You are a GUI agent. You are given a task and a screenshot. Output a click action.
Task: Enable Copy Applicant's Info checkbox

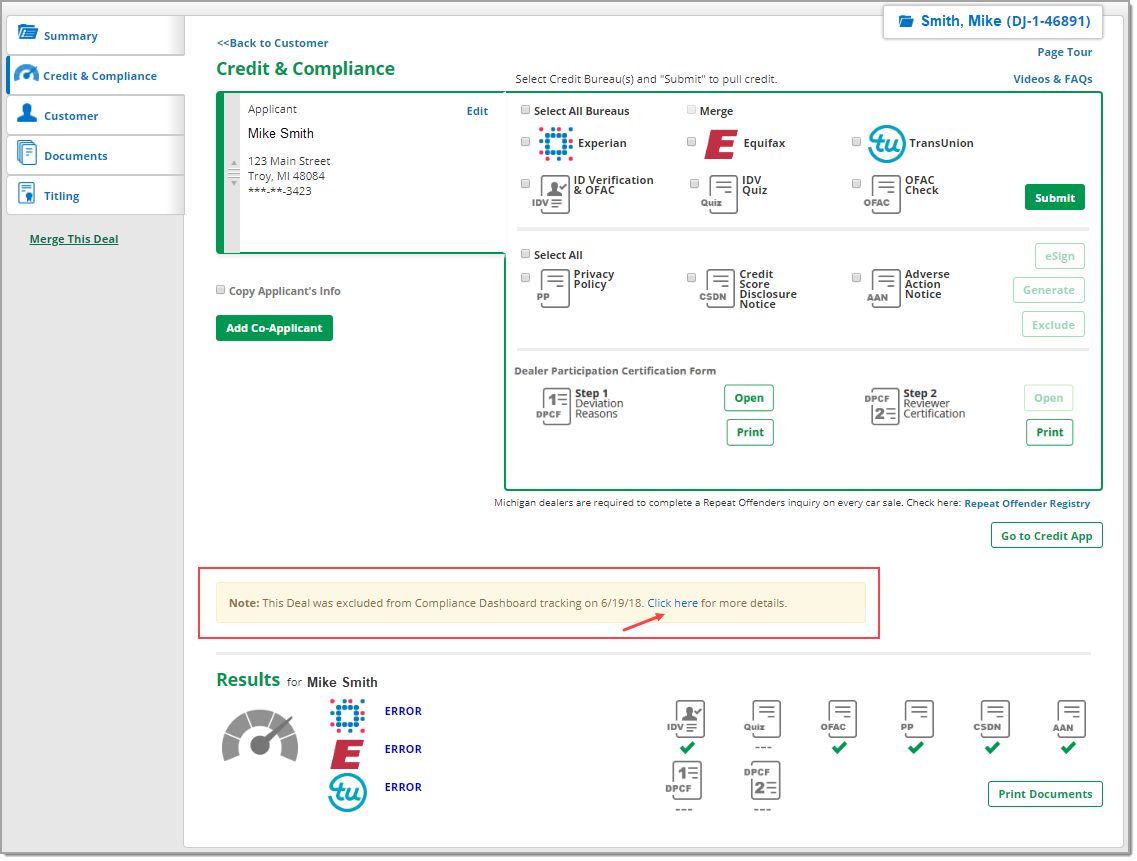click(x=220, y=290)
